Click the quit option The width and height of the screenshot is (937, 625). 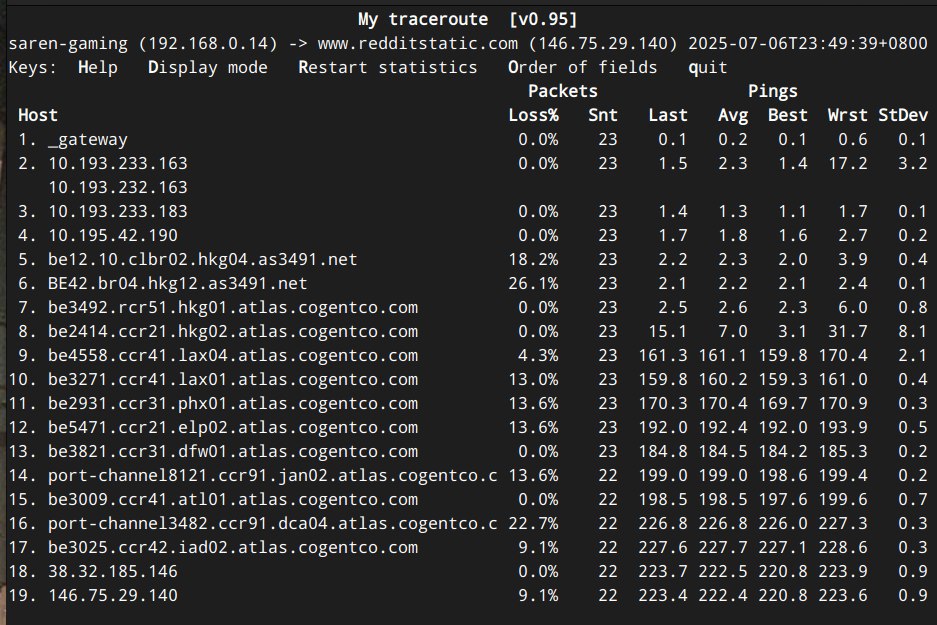click(707, 68)
